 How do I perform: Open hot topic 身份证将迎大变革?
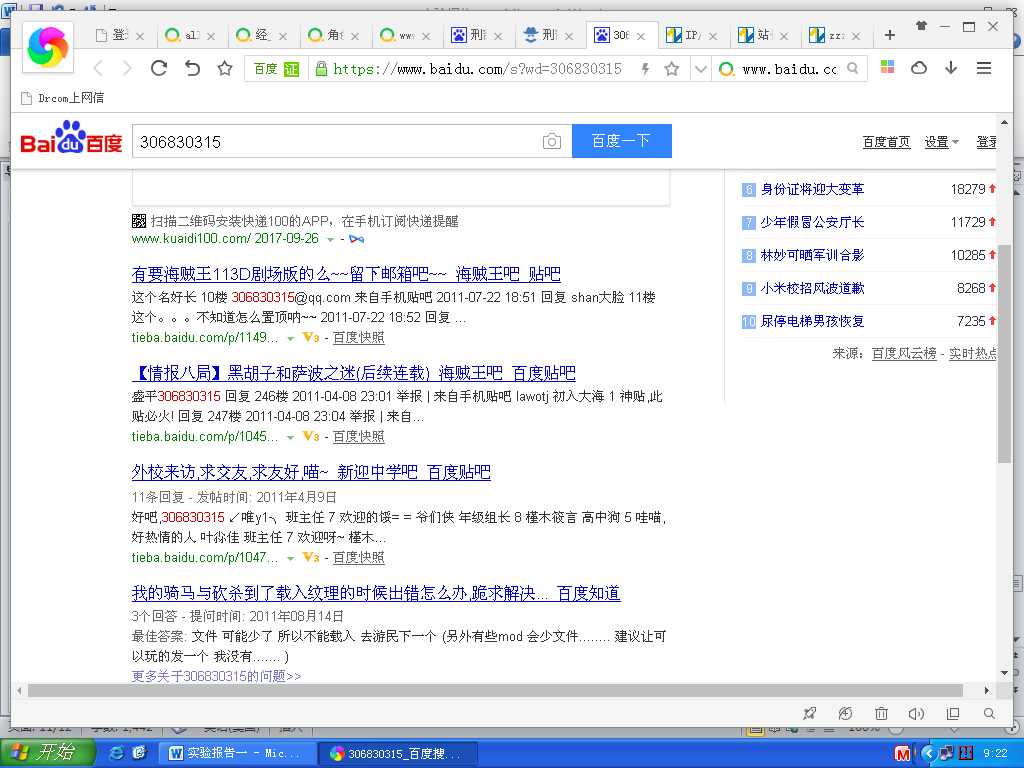[812, 189]
